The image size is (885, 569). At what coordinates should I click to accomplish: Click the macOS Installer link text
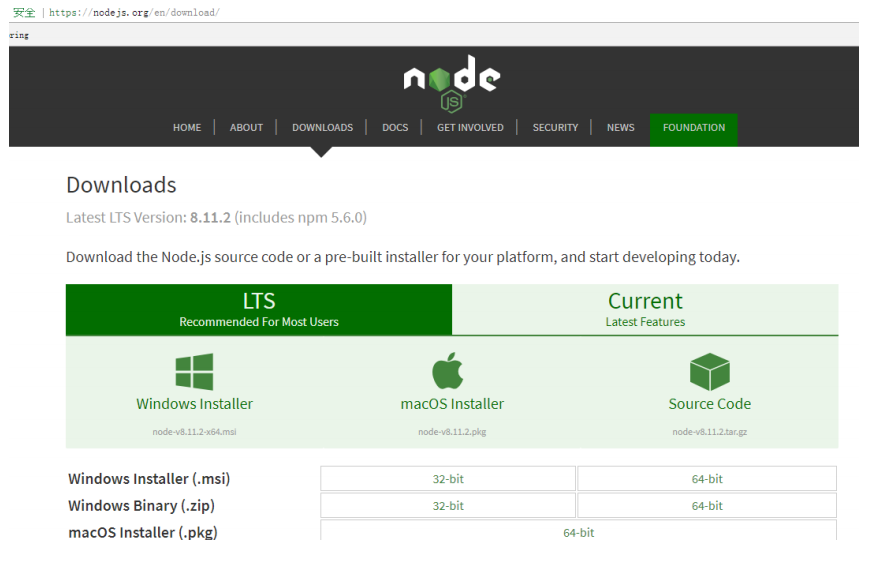[x=452, y=404]
